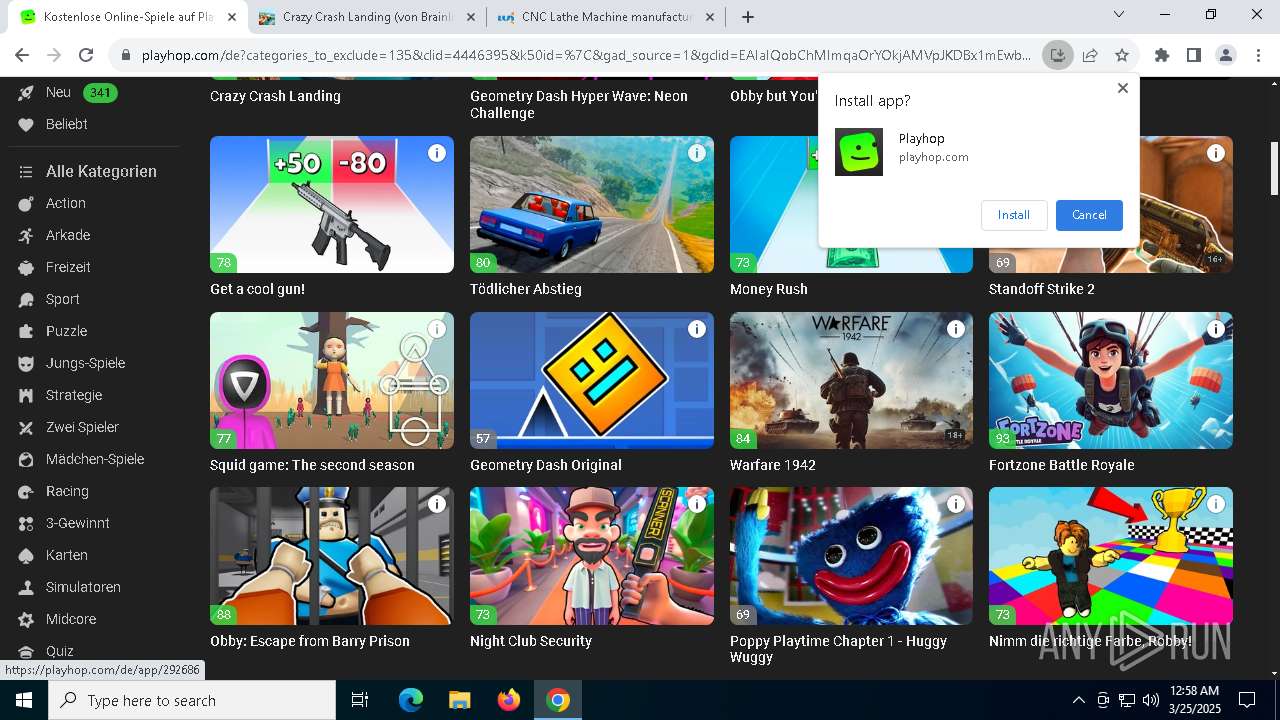The image size is (1280, 720).
Task: Show info for Night Club Security
Action: click(x=697, y=504)
